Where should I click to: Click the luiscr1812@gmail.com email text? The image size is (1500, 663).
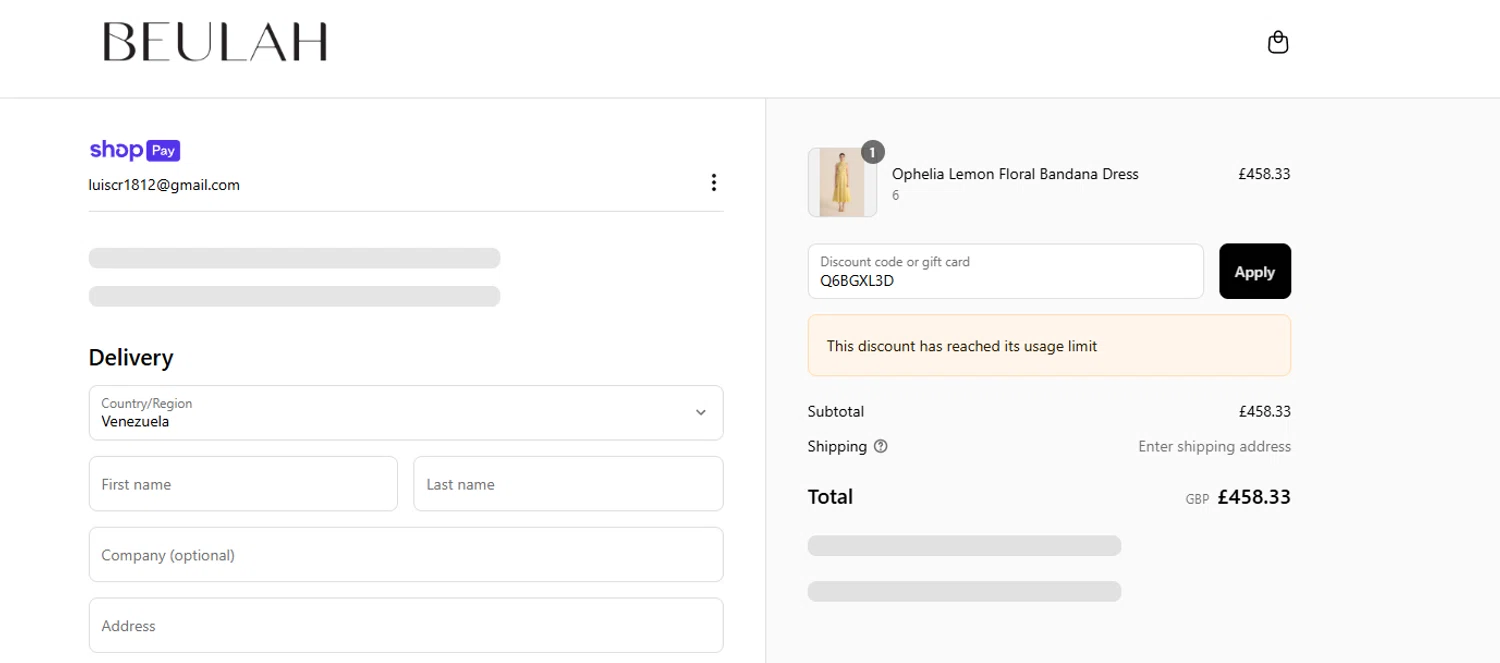pos(164,185)
